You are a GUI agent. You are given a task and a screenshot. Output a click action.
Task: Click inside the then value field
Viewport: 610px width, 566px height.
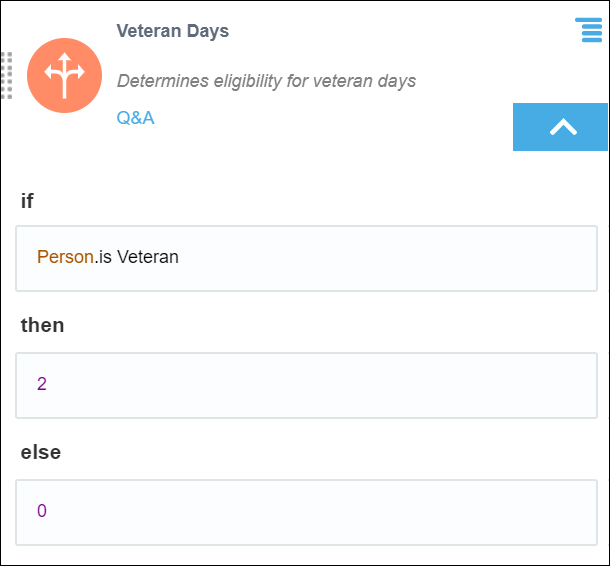coord(300,385)
